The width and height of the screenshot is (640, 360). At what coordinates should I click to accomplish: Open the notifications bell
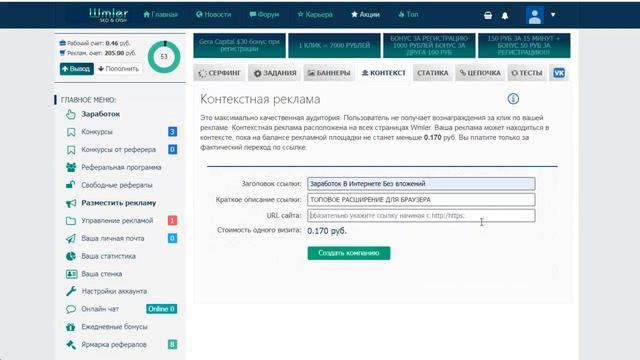pos(505,16)
